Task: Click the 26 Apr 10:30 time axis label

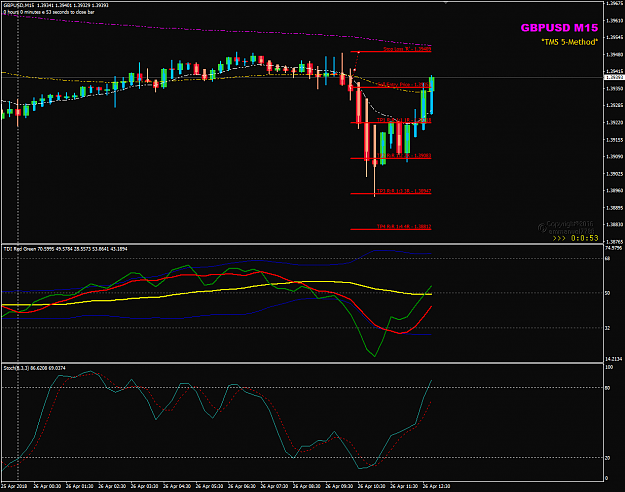Action: 371,486
